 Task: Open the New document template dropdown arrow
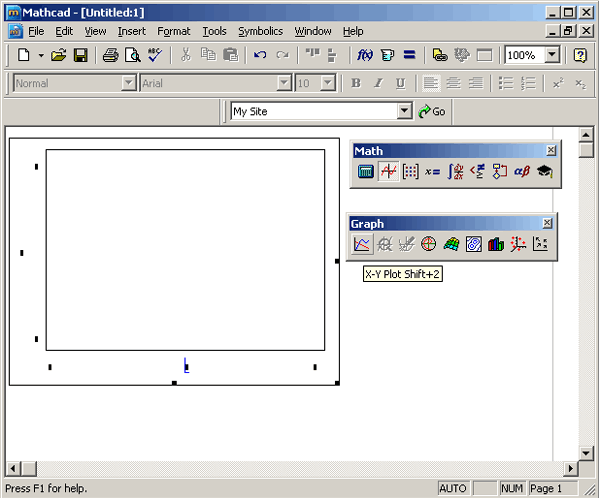tap(41, 55)
